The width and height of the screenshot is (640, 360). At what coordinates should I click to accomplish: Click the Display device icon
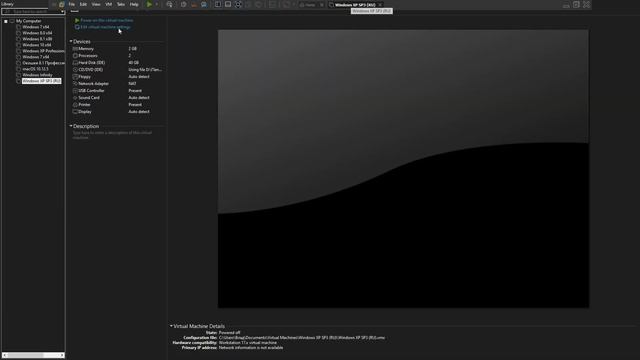[75, 111]
